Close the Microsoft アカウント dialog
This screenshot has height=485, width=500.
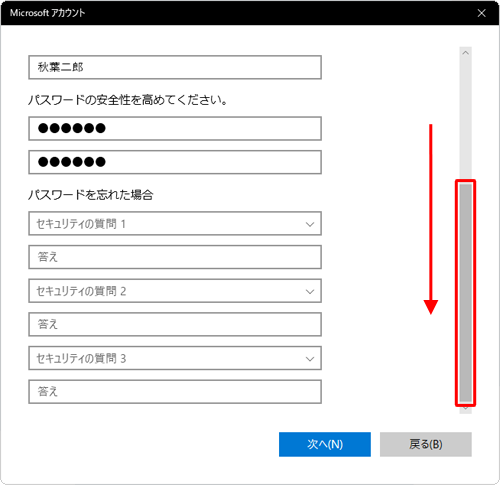tap(481, 13)
